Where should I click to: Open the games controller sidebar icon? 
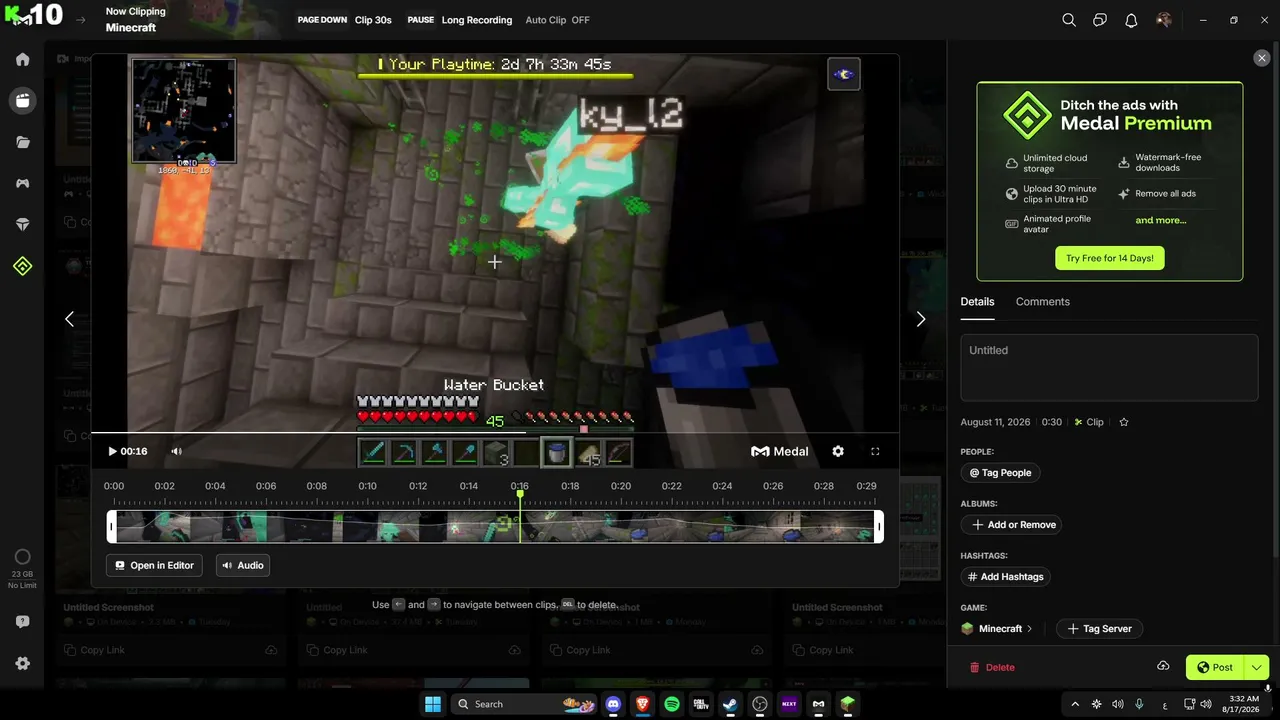[22, 183]
